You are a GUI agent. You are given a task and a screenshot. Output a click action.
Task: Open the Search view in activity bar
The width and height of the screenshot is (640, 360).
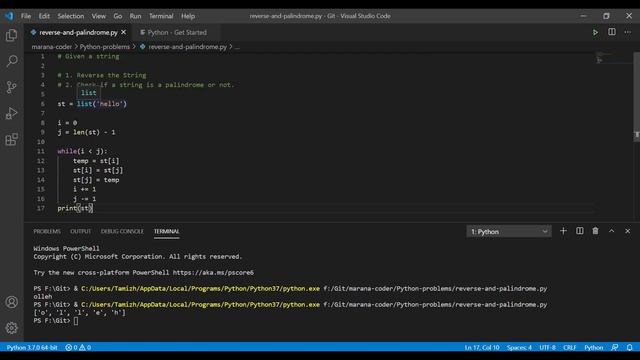[x=11, y=61]
